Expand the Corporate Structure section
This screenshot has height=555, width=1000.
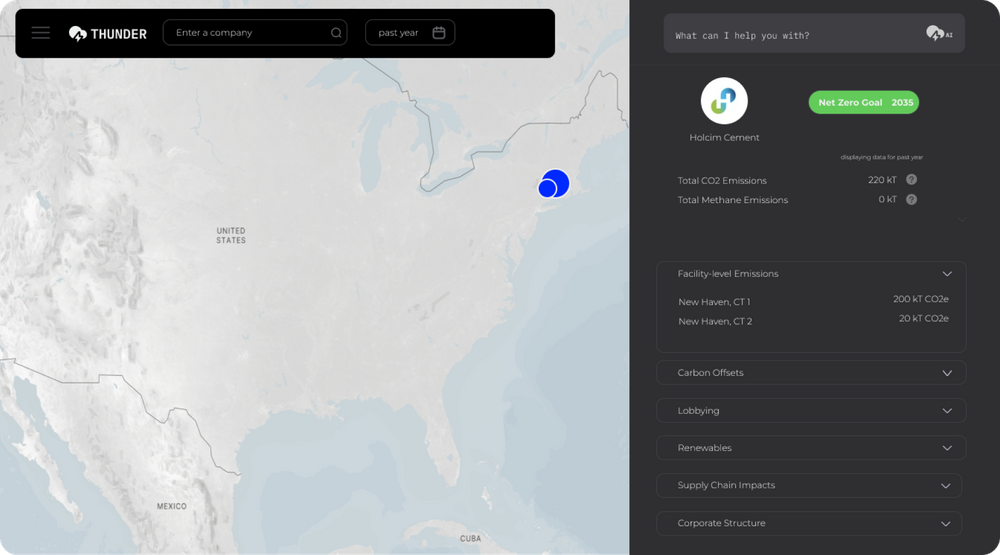944,523
